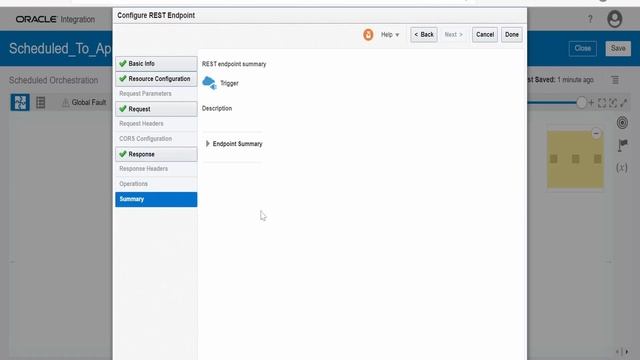Switch to canvas view icon
Screen dimensions: 640x360
click(20, 102)
